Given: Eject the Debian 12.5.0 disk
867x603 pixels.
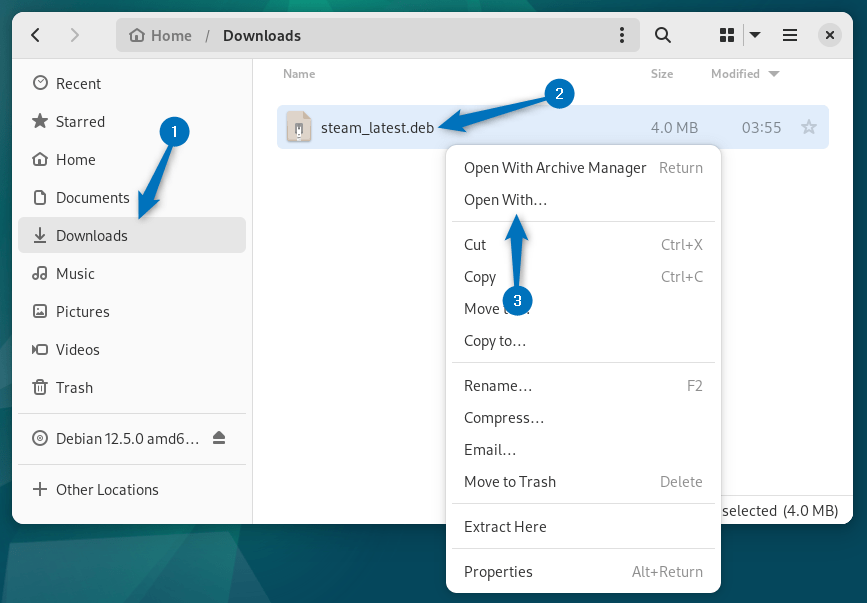Looking at the screenshot, I should point(220,438).
